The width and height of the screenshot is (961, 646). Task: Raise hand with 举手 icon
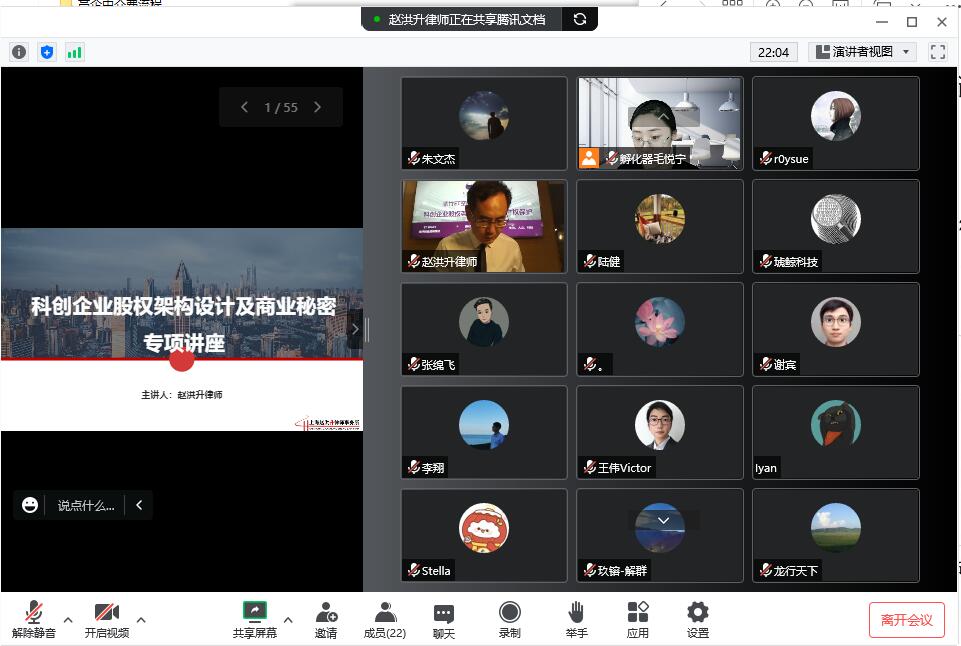(576, 619)
